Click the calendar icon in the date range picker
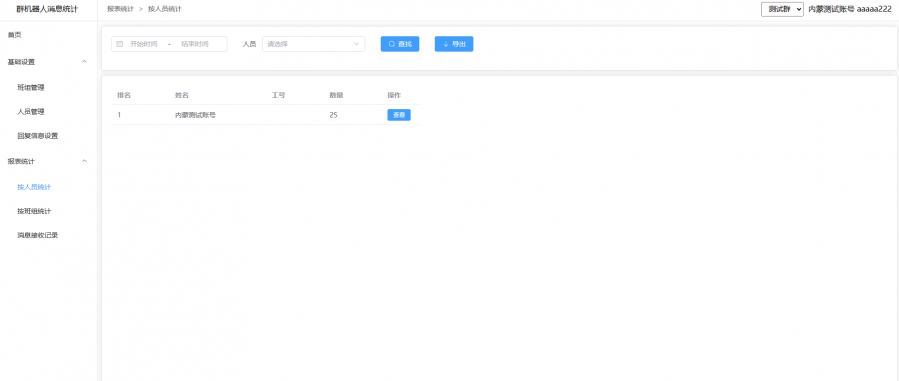The width and height of the screenshot is (899, 381). [x=120, y=44]
